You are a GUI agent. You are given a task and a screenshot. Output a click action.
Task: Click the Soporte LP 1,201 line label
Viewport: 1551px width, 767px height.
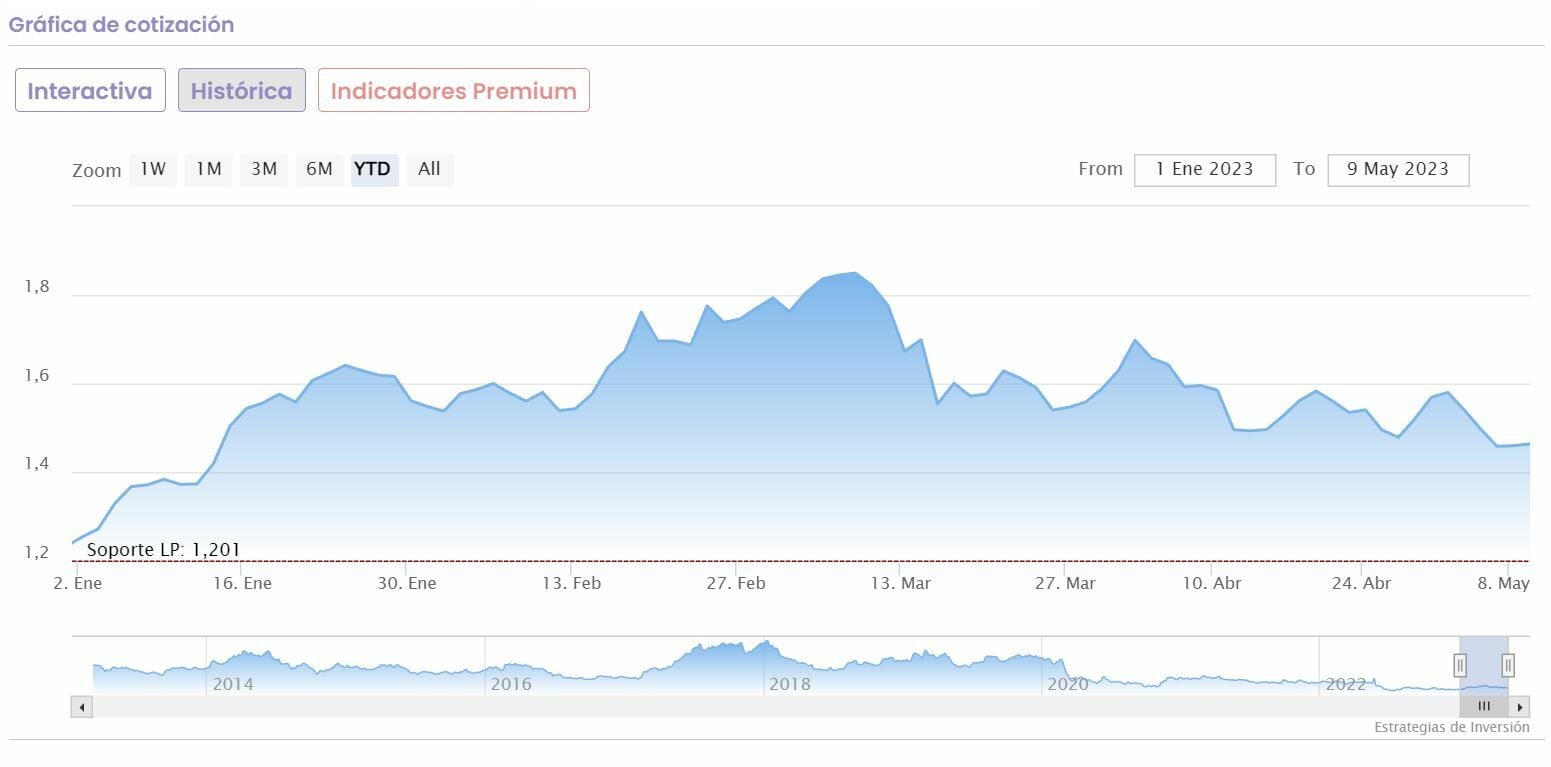point(163,550)
